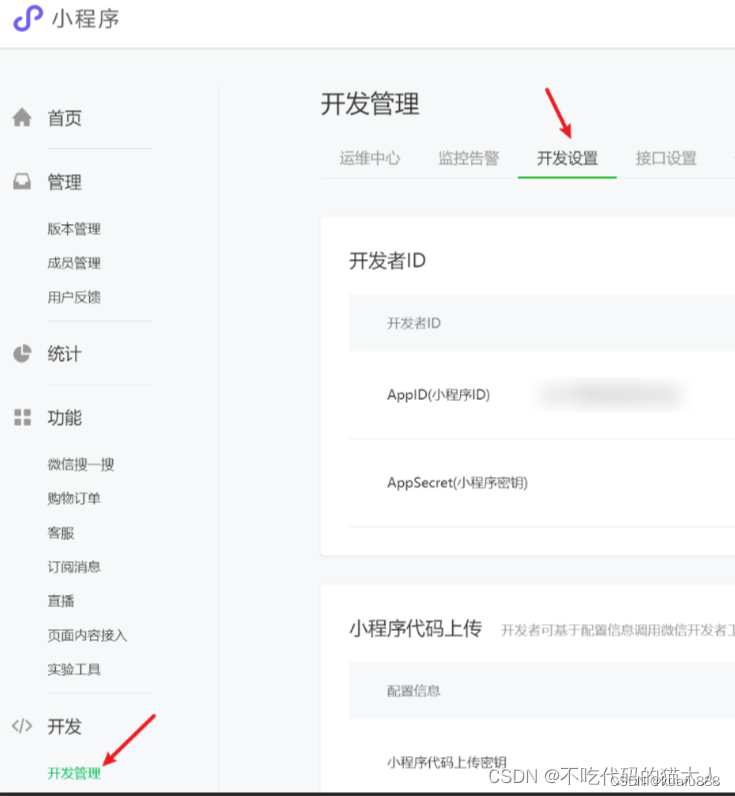Open the 管理 sidebar section
This screenshot has height=796, width=735.
coord(64,182)
